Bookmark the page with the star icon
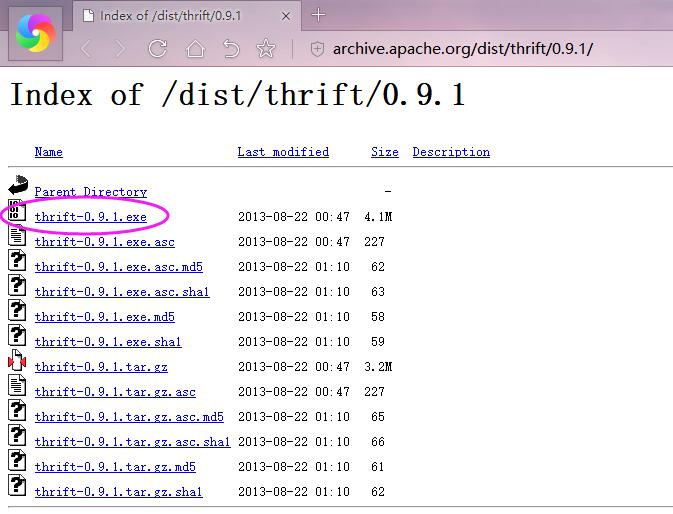The width and height of the screenshot is (673, 514). (266, 48)
